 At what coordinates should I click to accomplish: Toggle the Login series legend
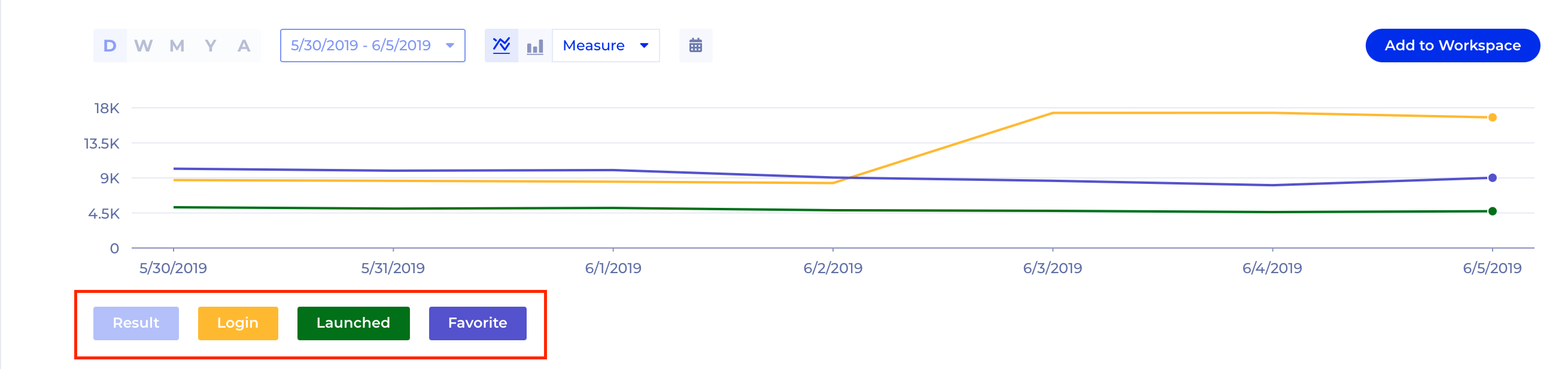pyautogui.click(x=238, y=323)
